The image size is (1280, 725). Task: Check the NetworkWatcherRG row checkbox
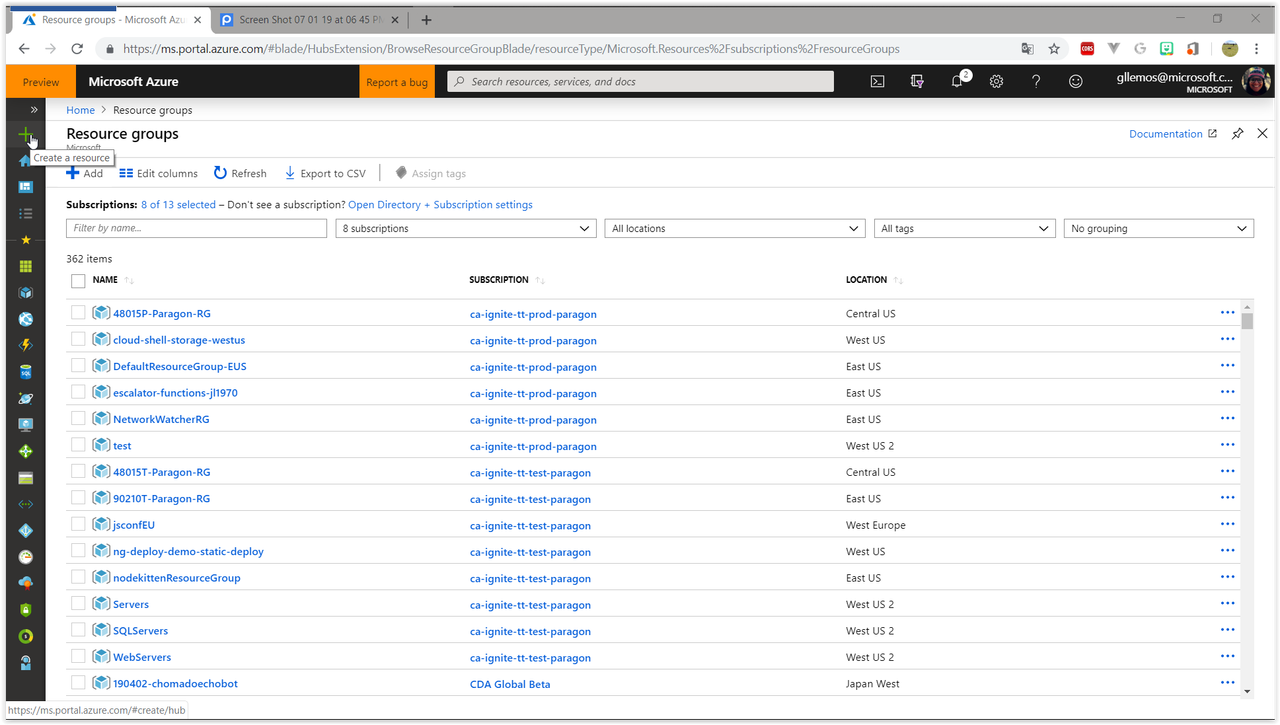point(78,419)
